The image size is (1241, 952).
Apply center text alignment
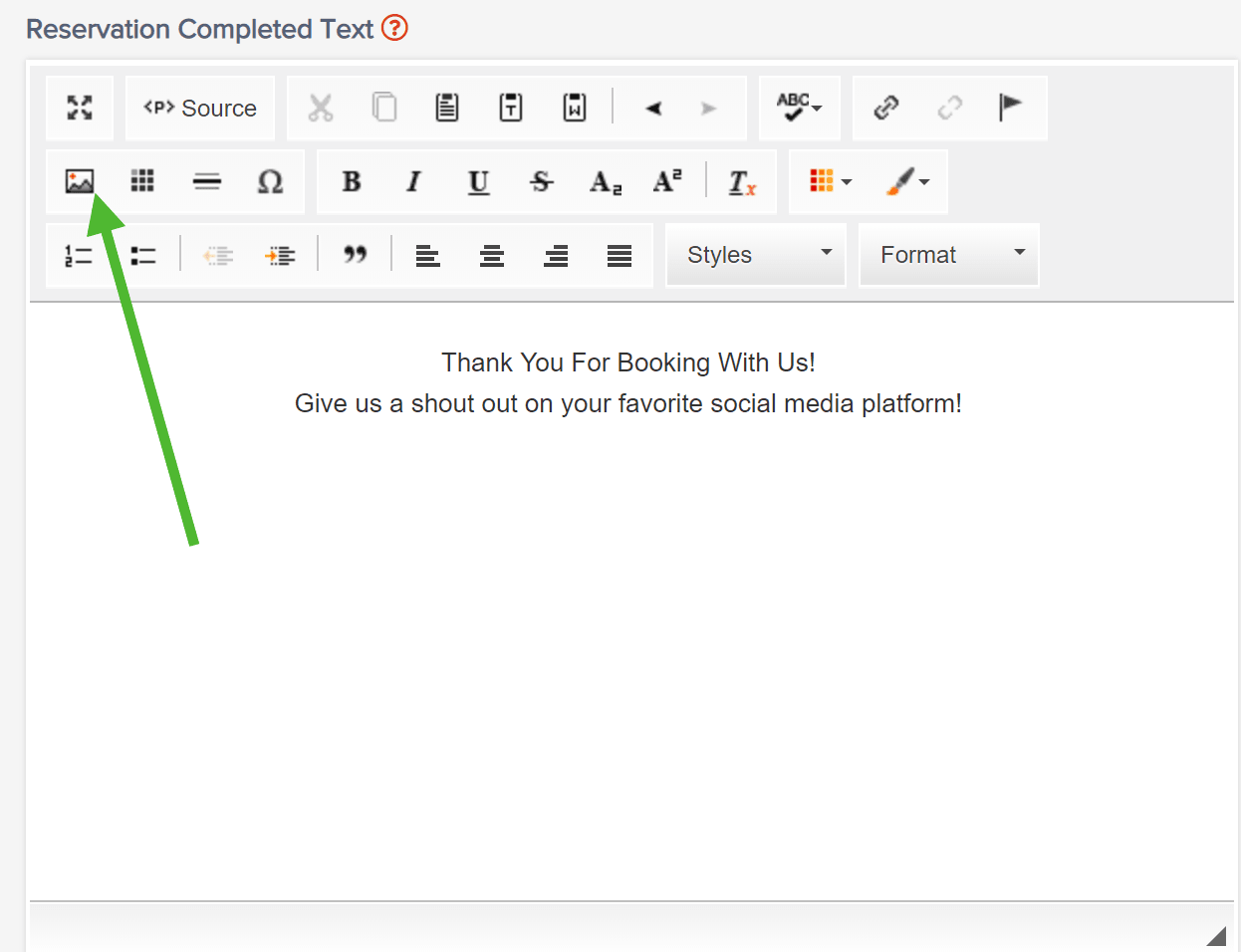[x=491, y=255]
